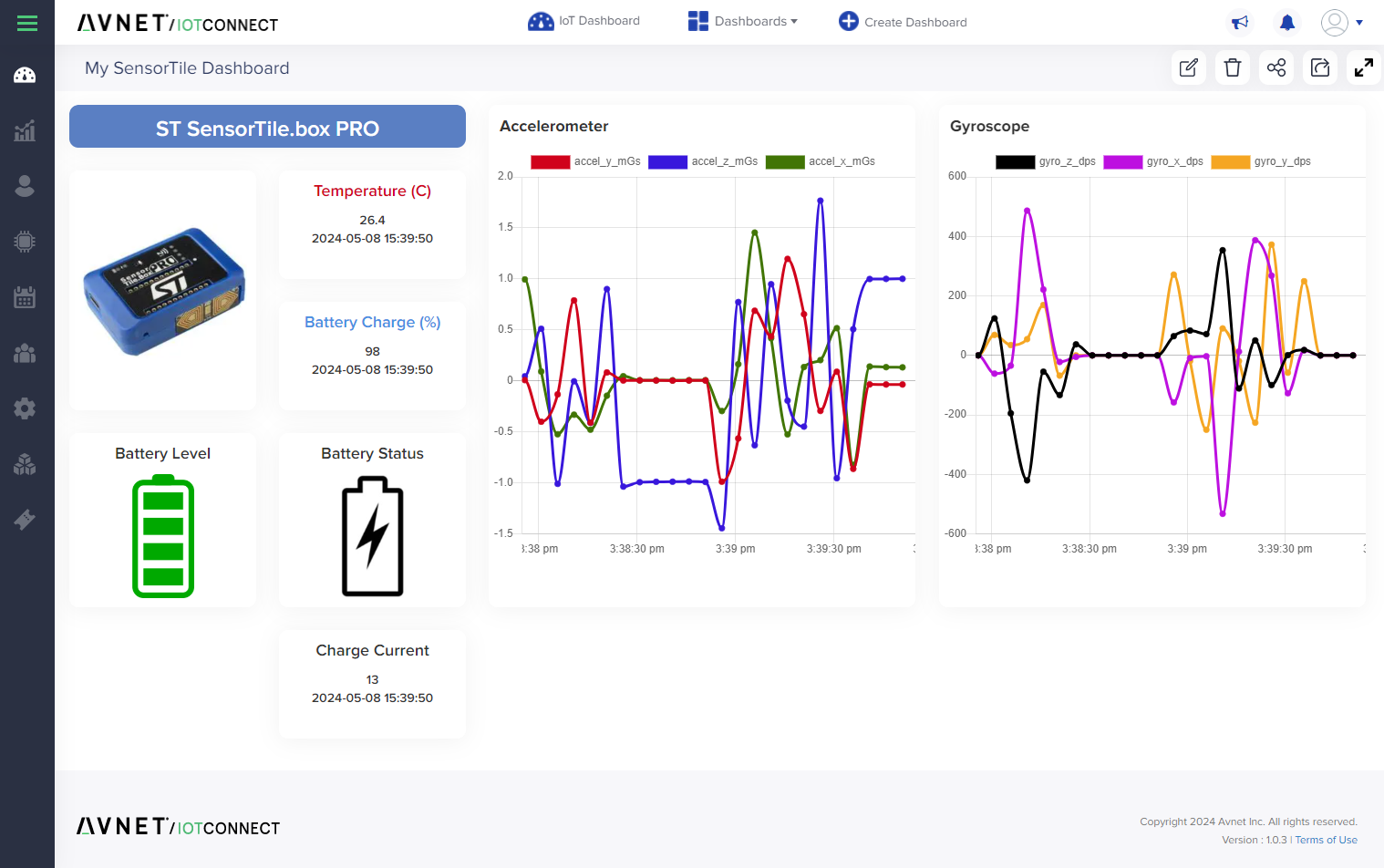Toggle the gyro_x_dps magenta legend swatch
1384x868 pixels.
click(x=1122, y=161)
